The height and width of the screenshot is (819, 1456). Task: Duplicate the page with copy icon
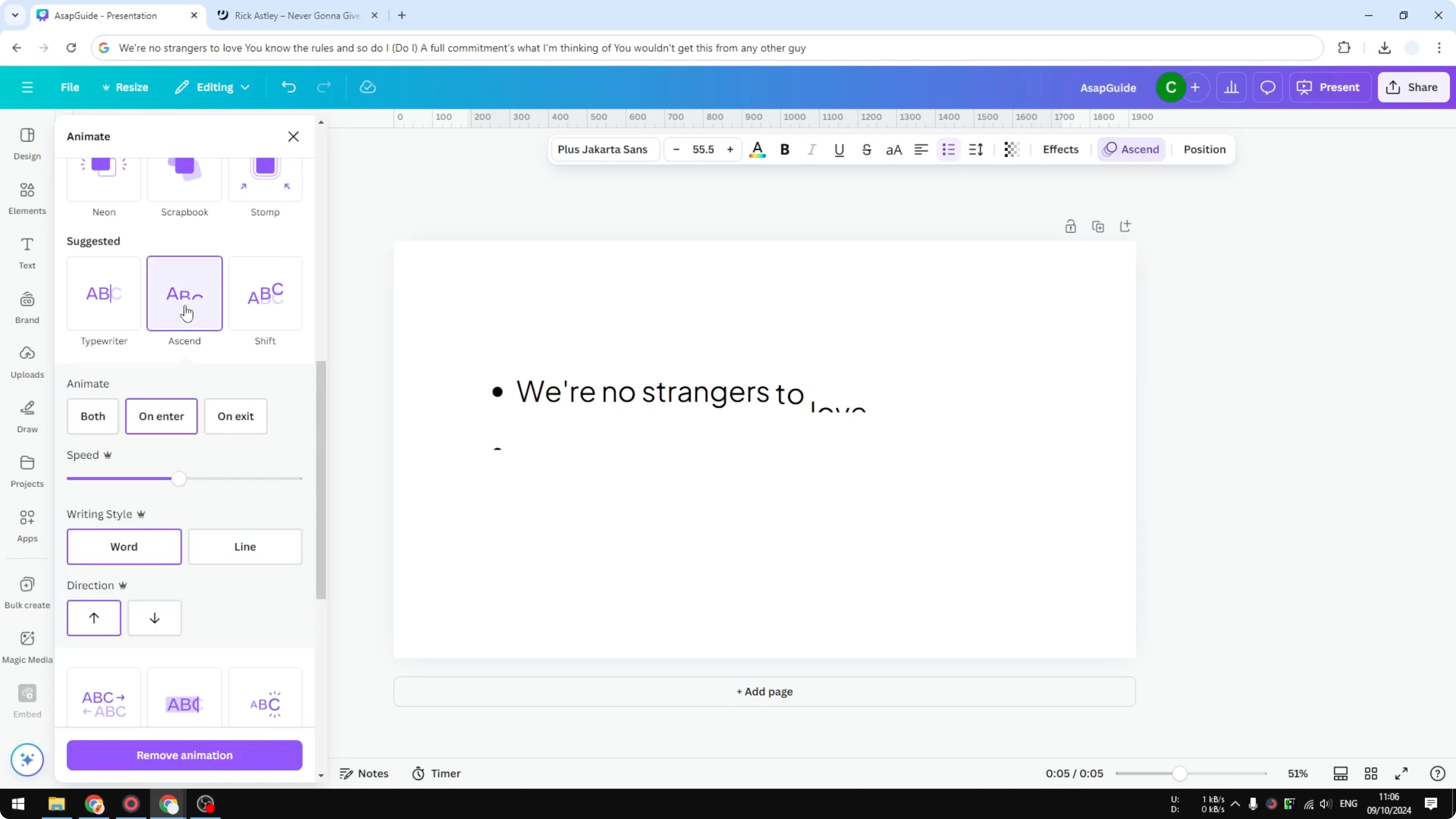click(1098, 227)
